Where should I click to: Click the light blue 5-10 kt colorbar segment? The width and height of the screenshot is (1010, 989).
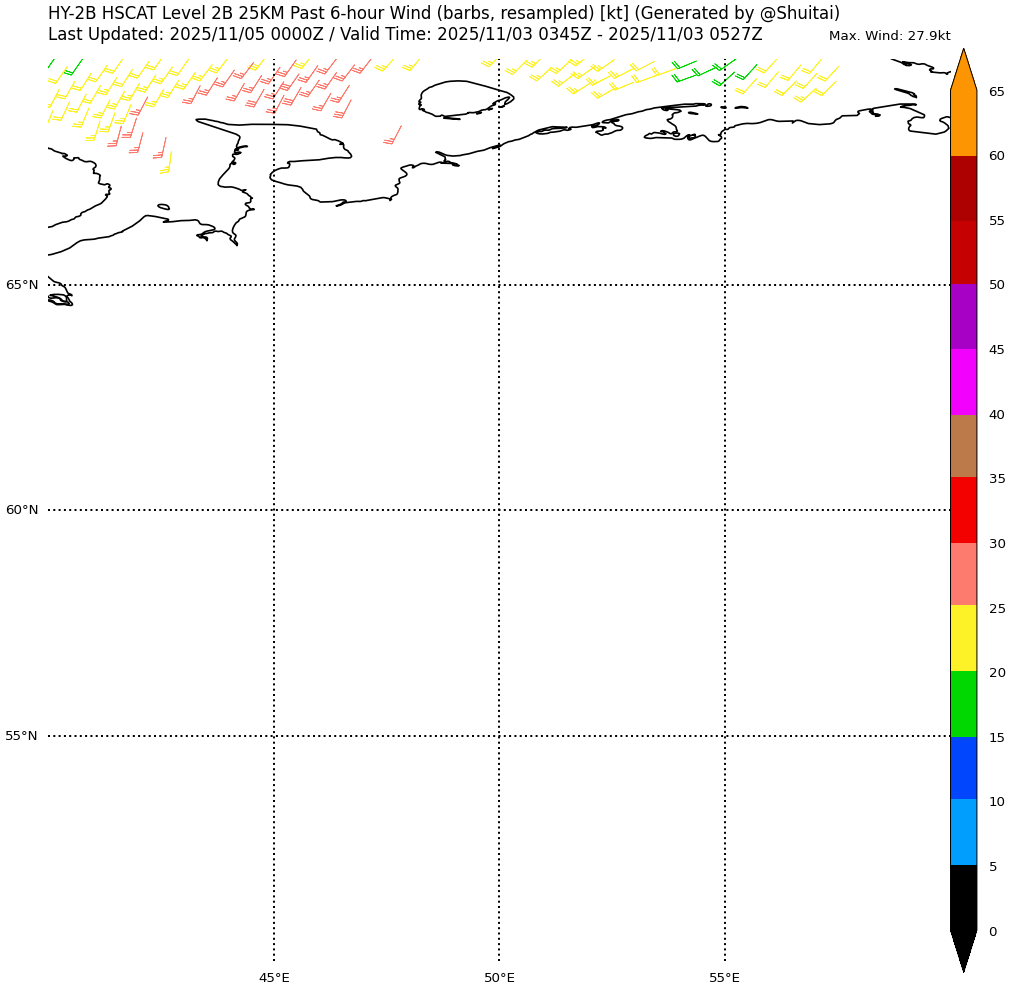(963, 832)
